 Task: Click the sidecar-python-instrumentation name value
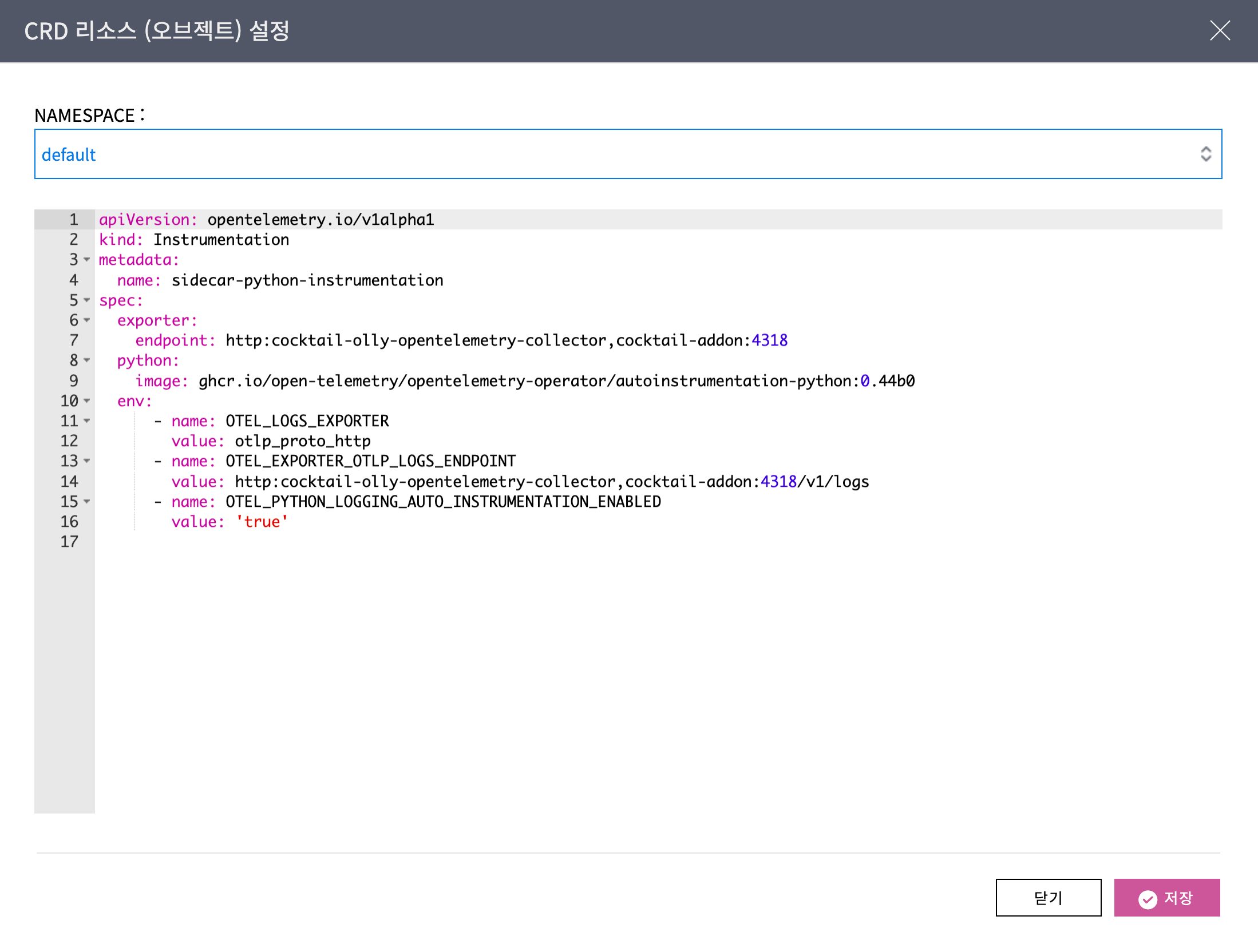coord(307,280)
